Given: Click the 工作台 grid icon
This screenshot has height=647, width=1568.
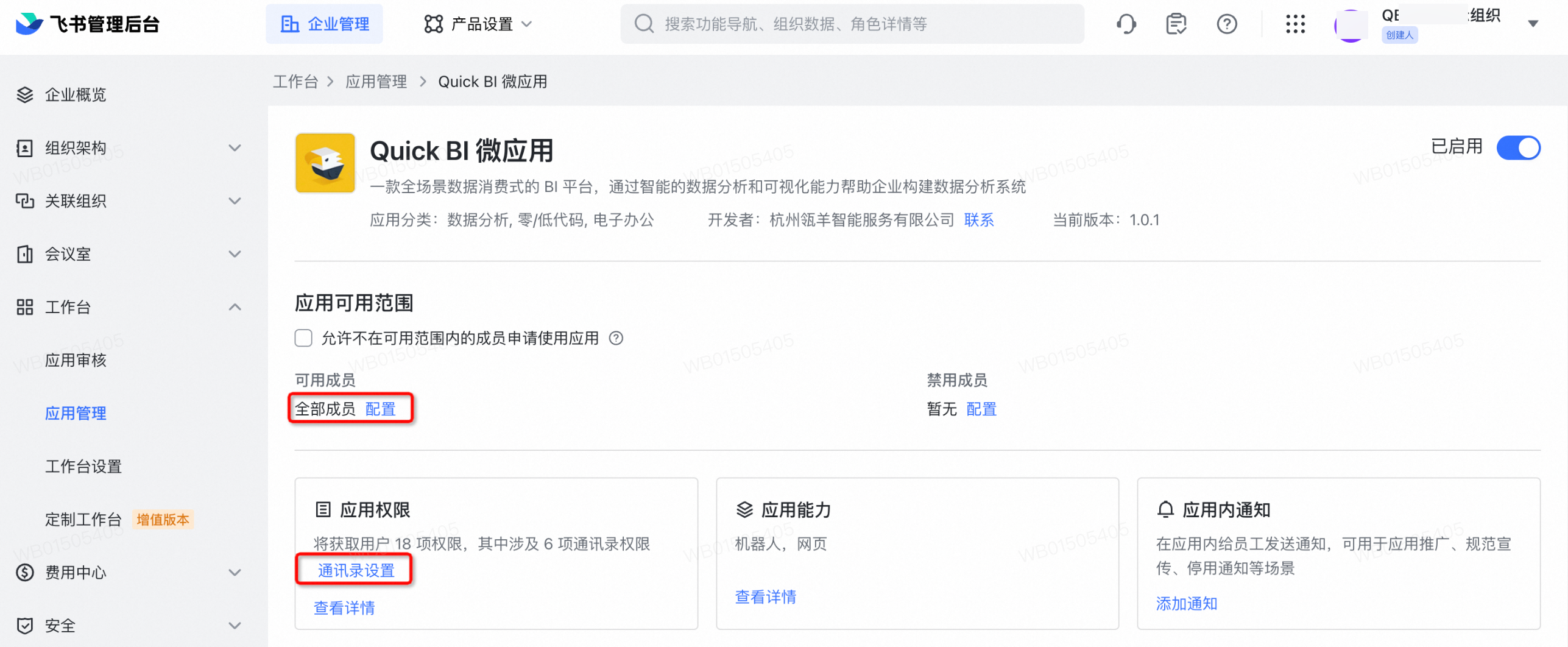Looking at the screenshot, I should tap(25, 307).
